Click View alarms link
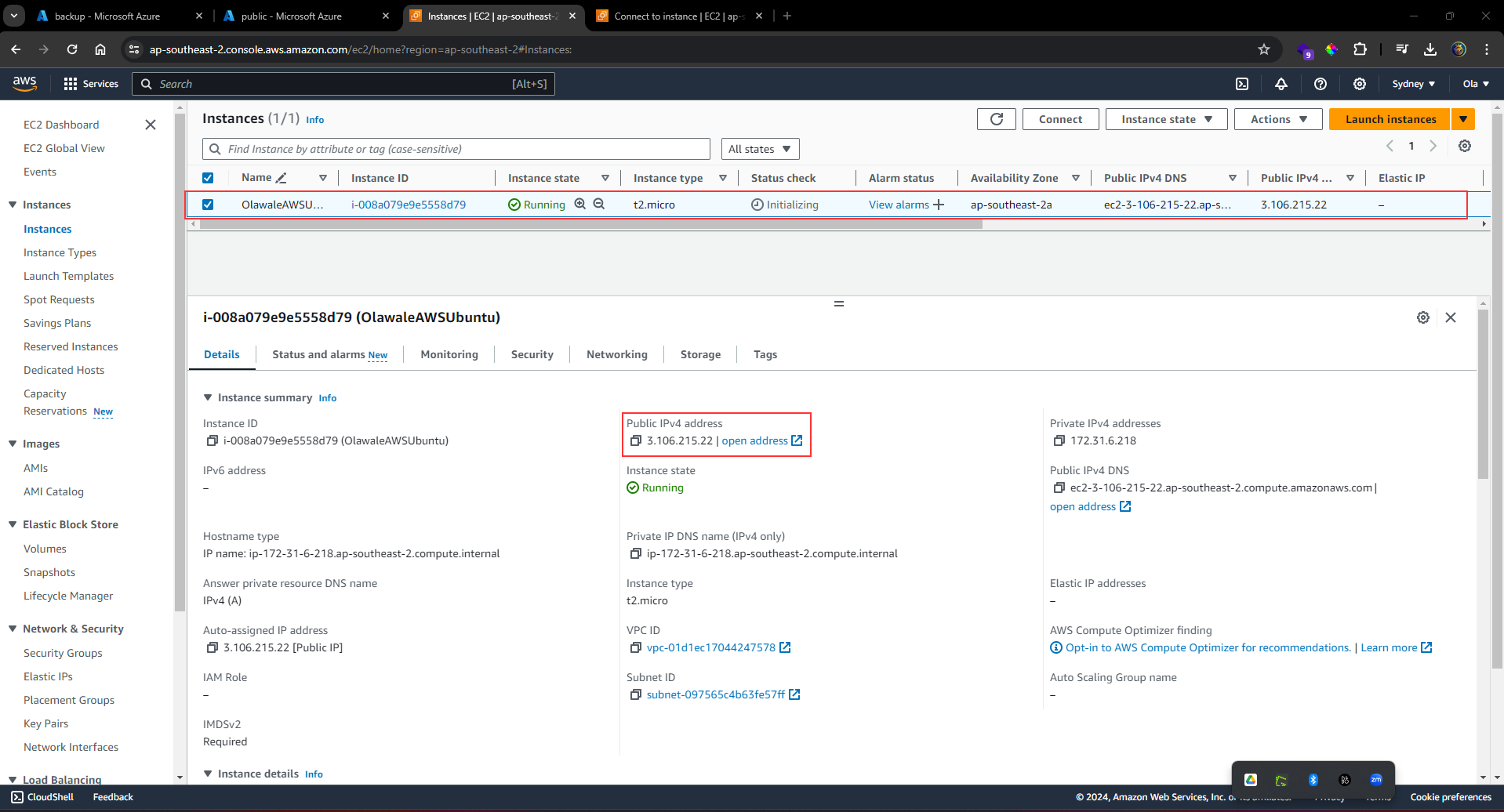The image size is (1504, 812). point(899,205)
